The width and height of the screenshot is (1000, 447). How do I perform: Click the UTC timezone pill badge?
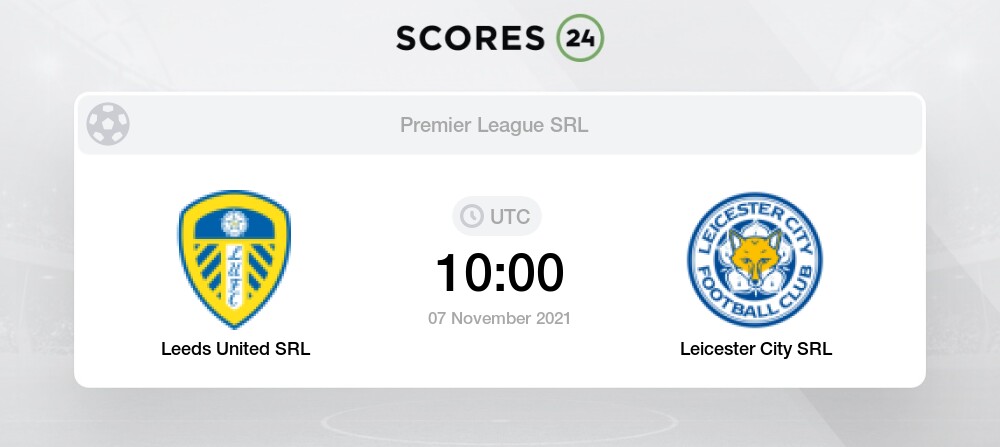[497, 216]
